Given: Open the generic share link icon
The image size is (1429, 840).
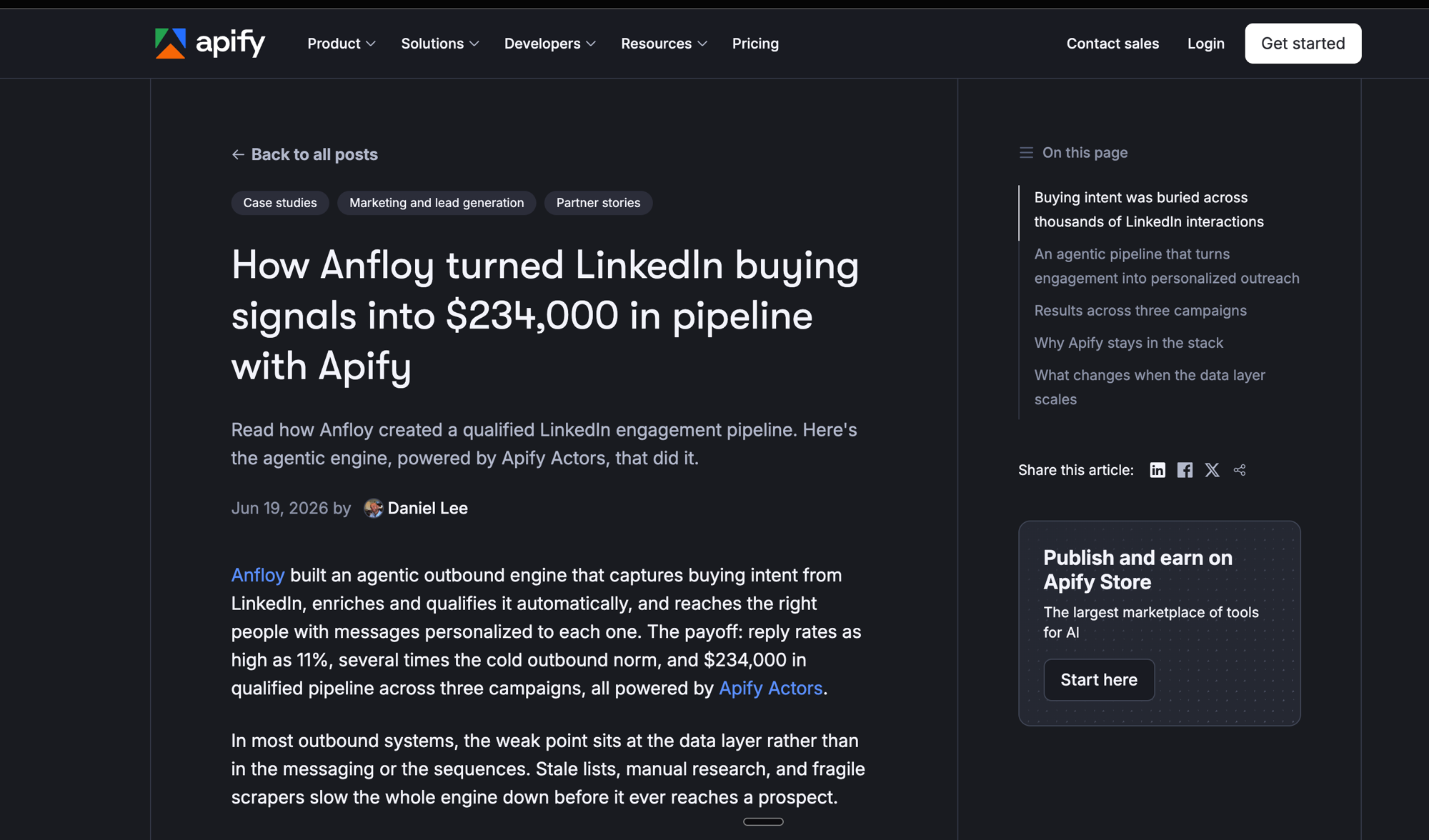Looking at the screenshot, I should pyautogui.click(x=1240, y=470).
